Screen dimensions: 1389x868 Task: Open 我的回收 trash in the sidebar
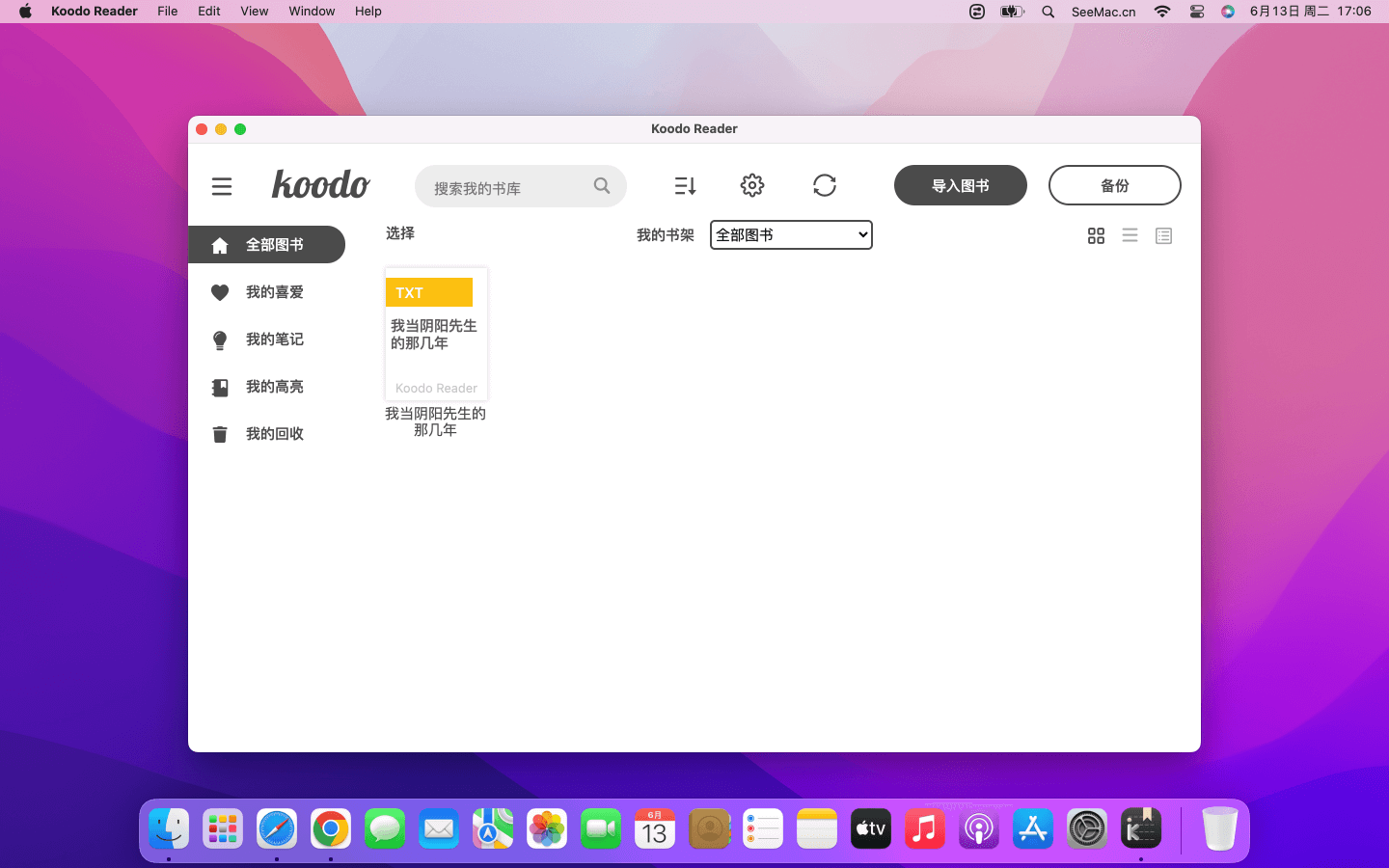point(274,434)
